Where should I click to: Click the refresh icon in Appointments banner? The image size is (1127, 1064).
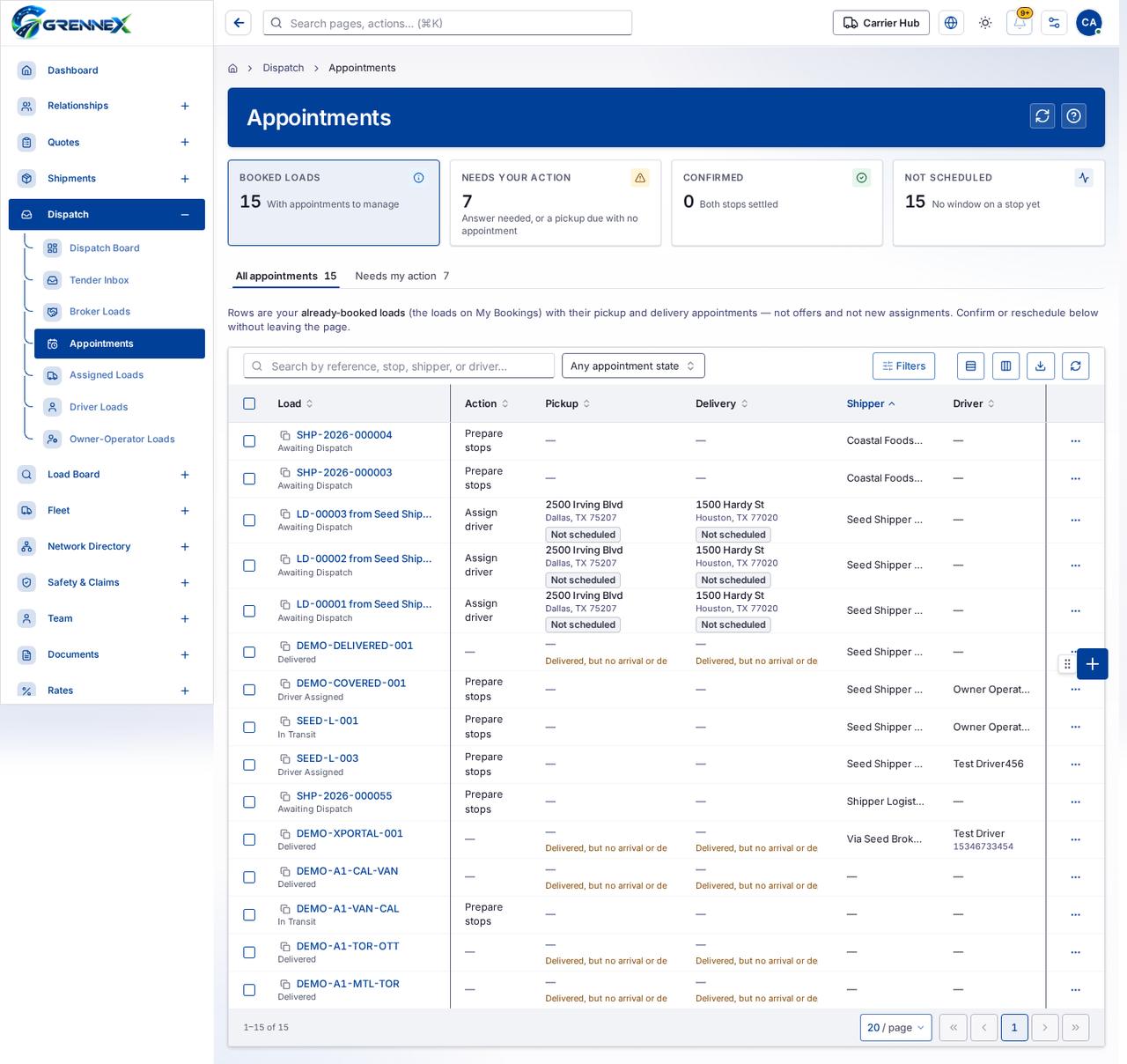[1042, 116]
